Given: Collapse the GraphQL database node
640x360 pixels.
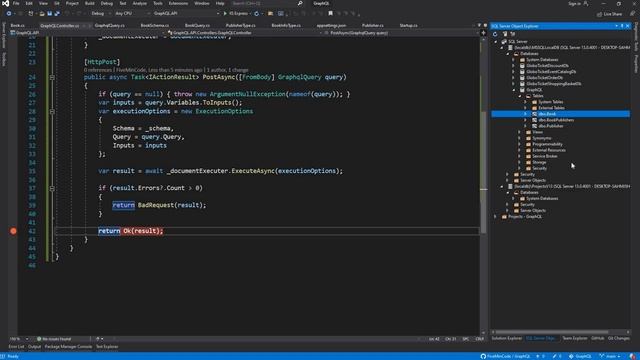Looking at the screenshot, I should point(513,90).
